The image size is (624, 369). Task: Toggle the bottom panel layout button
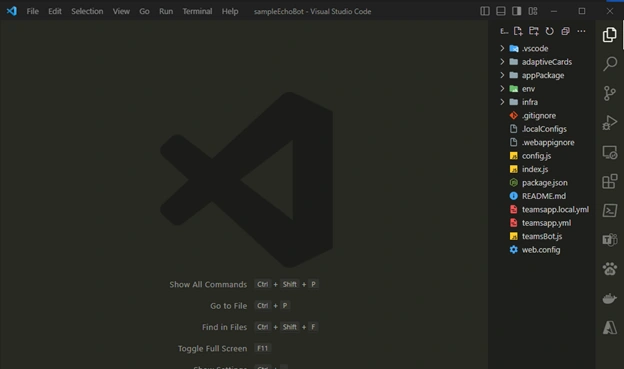501,11
